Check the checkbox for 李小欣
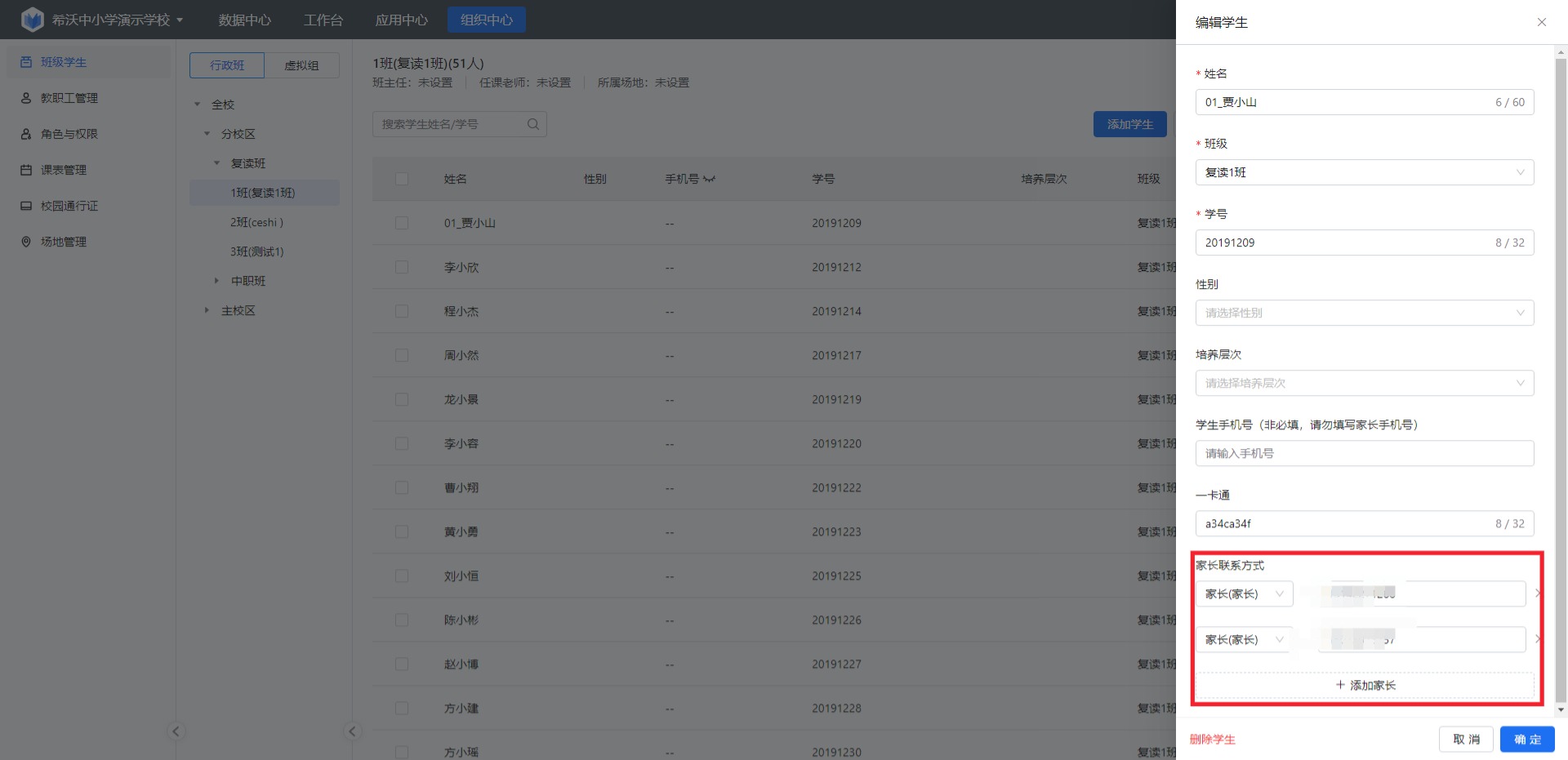Screen dimensions: 1568x760 (x=402, y=267)
